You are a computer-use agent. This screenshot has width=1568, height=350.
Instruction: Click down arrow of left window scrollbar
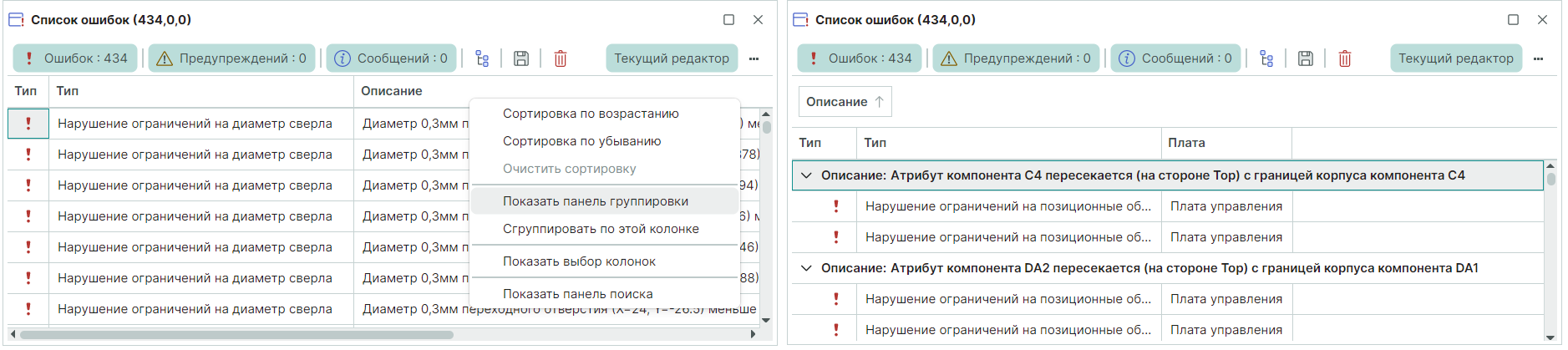point(766,320)
